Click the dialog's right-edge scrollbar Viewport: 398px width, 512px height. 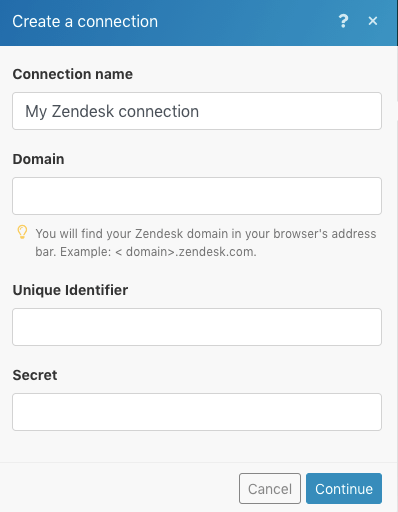(397, 73)
